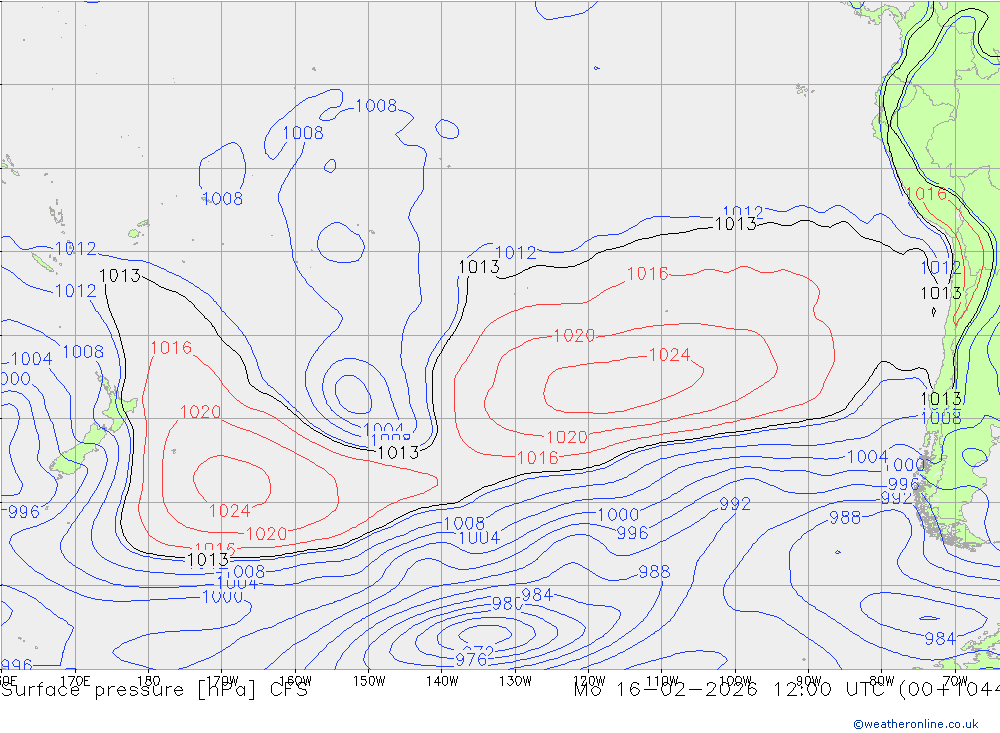This screenshot has width=1000, height=733.
Task: Click the 110W longitude label
Action: 662,681
